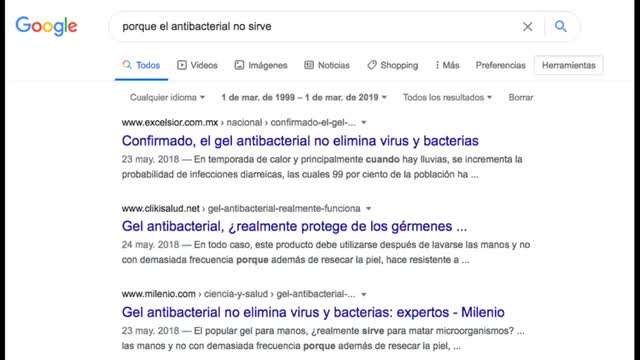This screenshot has width=640, height=360.
Task: Open the Milenio expertos result link
Action: coord(313,312)
